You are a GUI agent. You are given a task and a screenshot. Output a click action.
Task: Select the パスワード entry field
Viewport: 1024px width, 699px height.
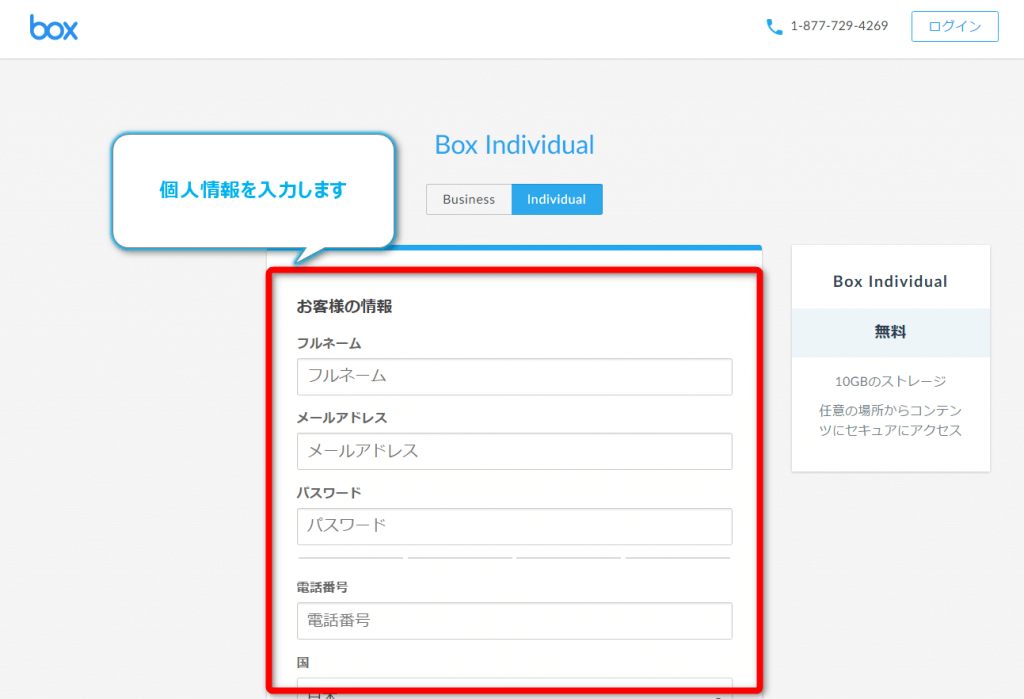pos(514,526)
